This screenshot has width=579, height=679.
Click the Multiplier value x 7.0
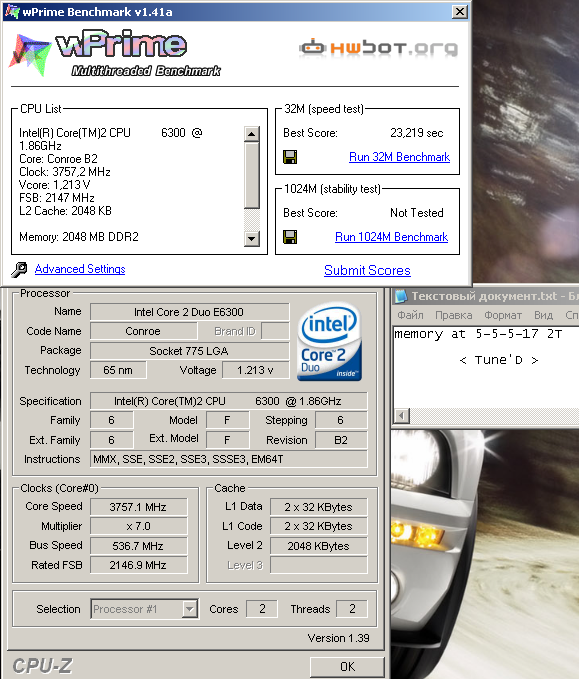pos(139,526)
